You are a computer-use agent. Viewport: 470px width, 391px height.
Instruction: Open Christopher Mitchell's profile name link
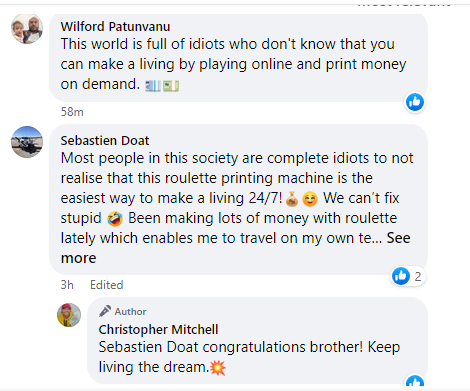click(158, 329)
